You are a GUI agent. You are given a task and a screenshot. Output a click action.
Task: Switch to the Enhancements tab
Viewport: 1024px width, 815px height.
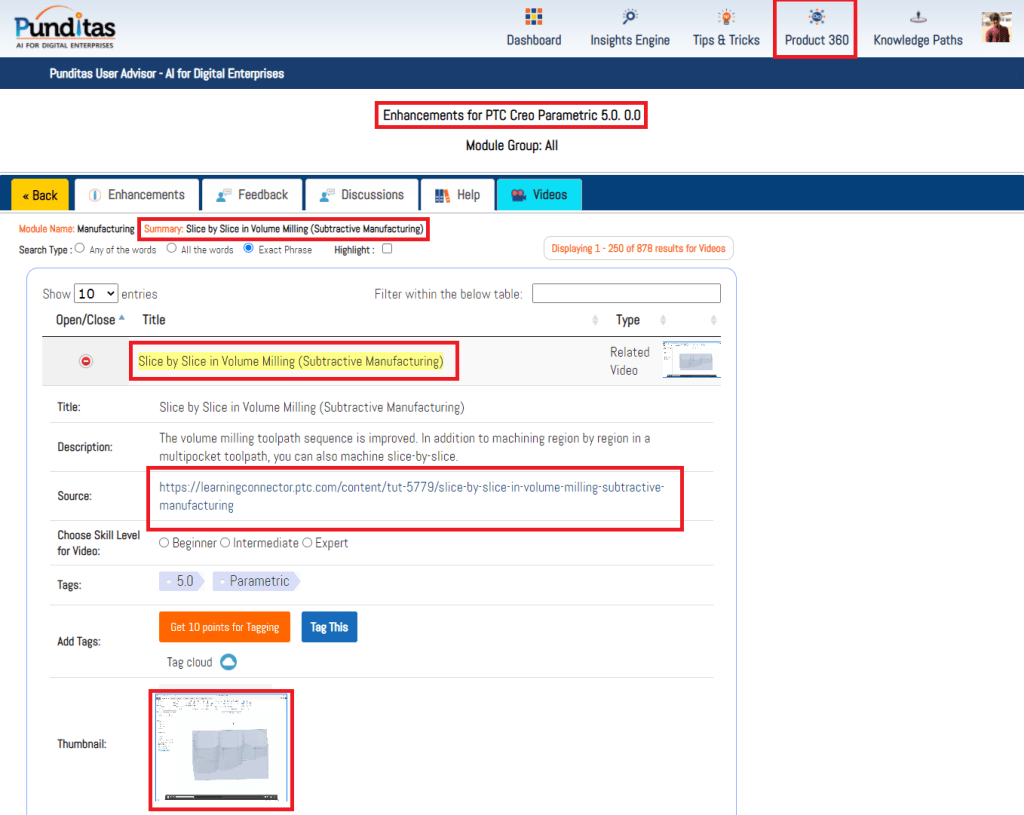point(136,195)
